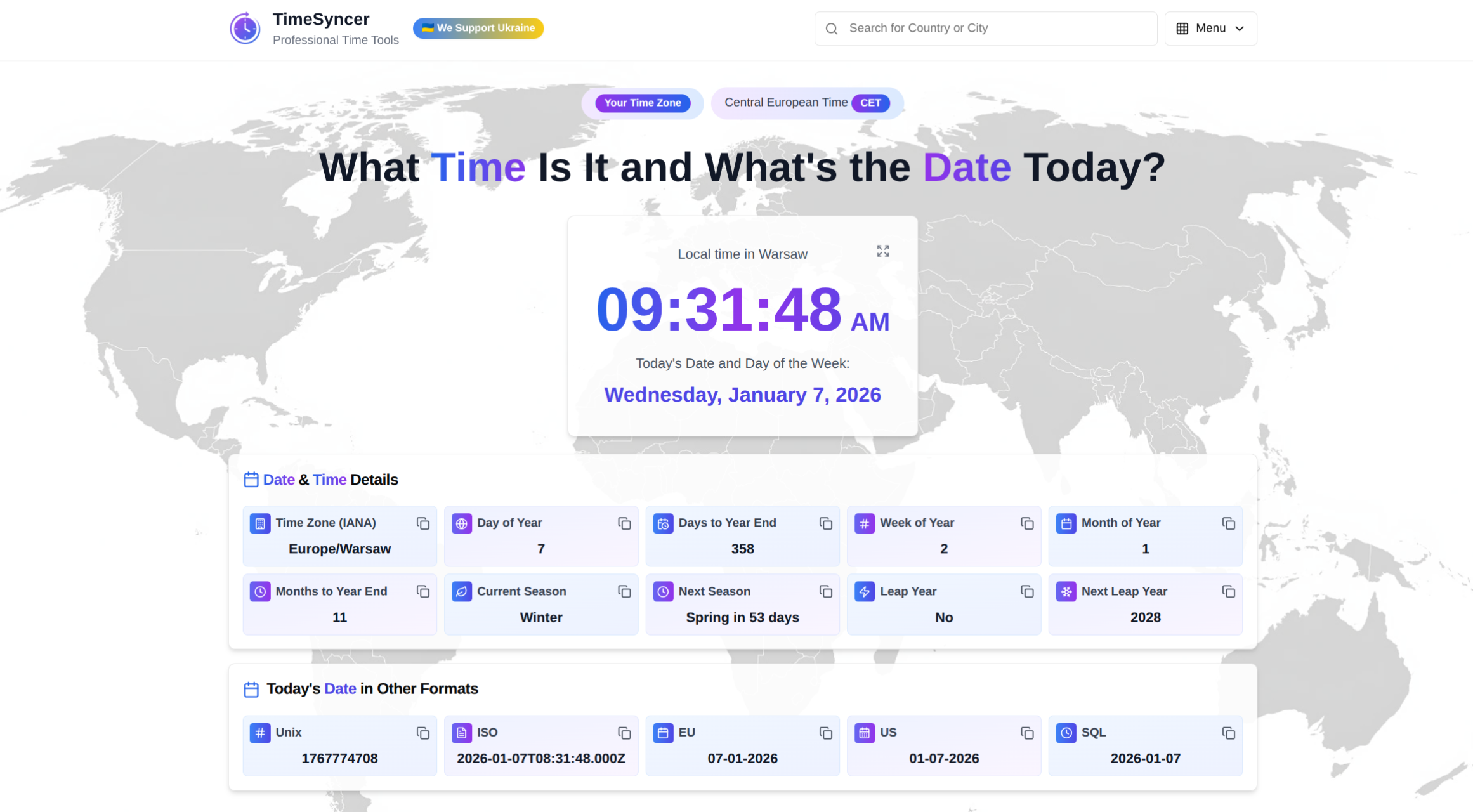Click the Your Time Zone badge

pyautogui.click(x=642, y=103)
